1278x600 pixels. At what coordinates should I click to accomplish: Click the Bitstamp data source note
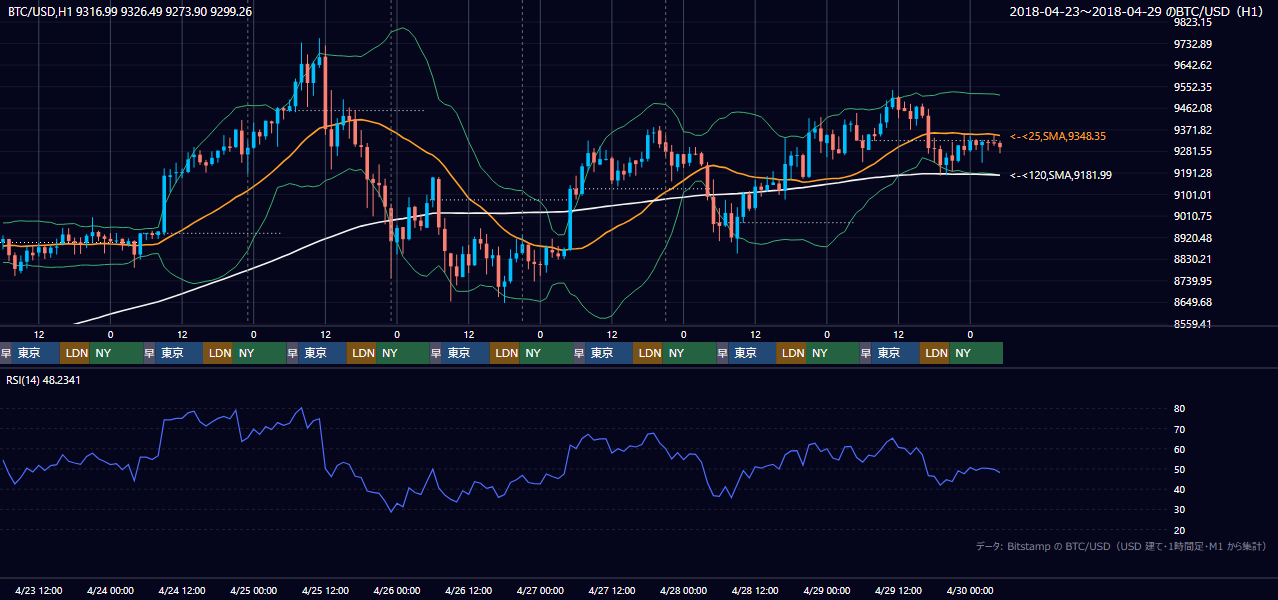point(1121,546)
